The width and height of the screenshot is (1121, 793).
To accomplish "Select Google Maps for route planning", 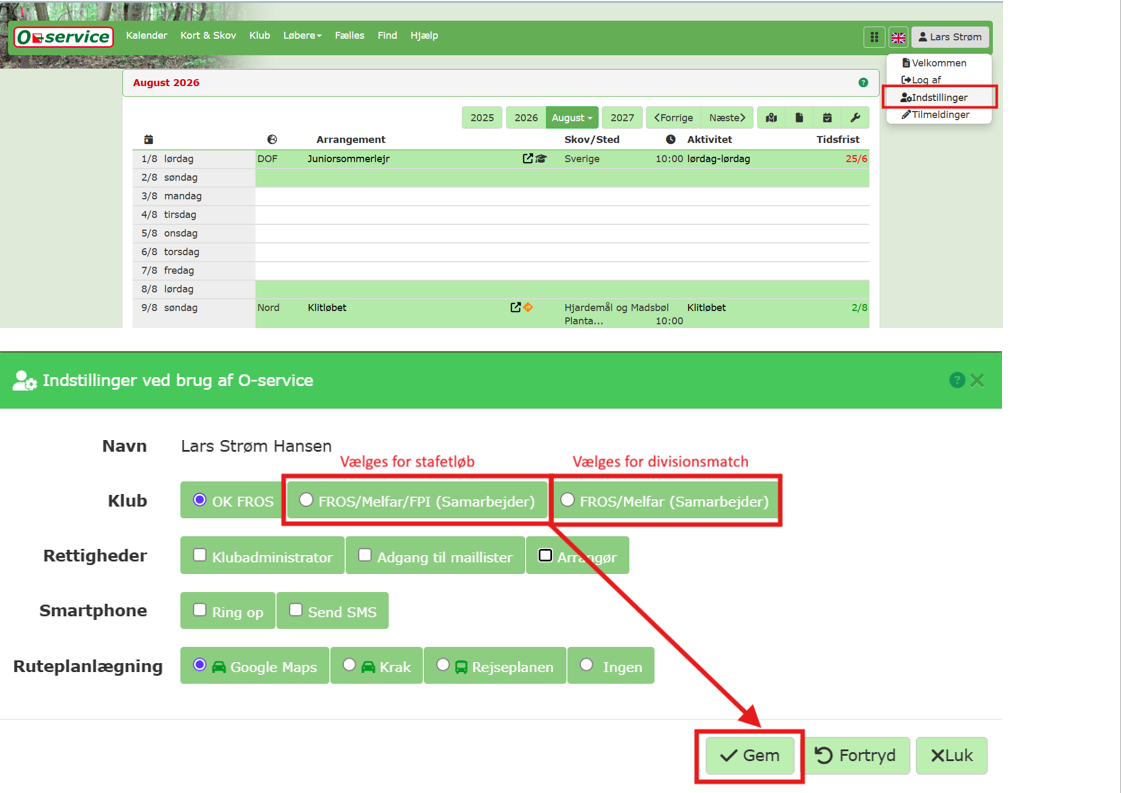I will pos(199,665).
